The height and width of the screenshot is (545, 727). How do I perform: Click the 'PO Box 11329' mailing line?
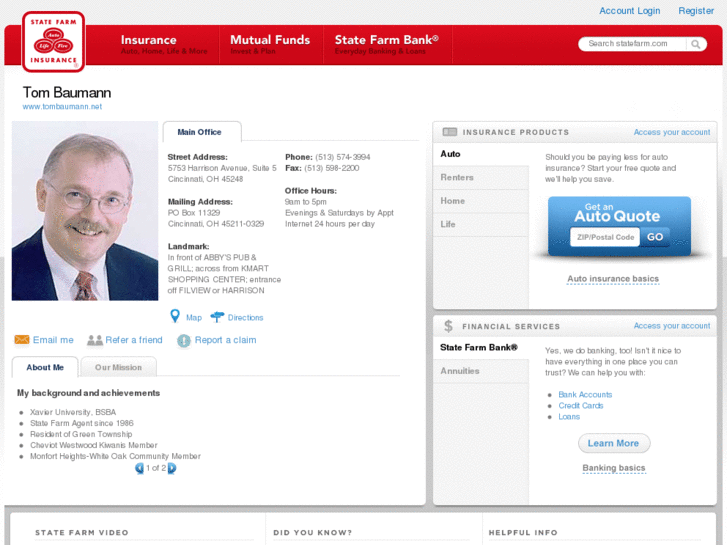194,213
